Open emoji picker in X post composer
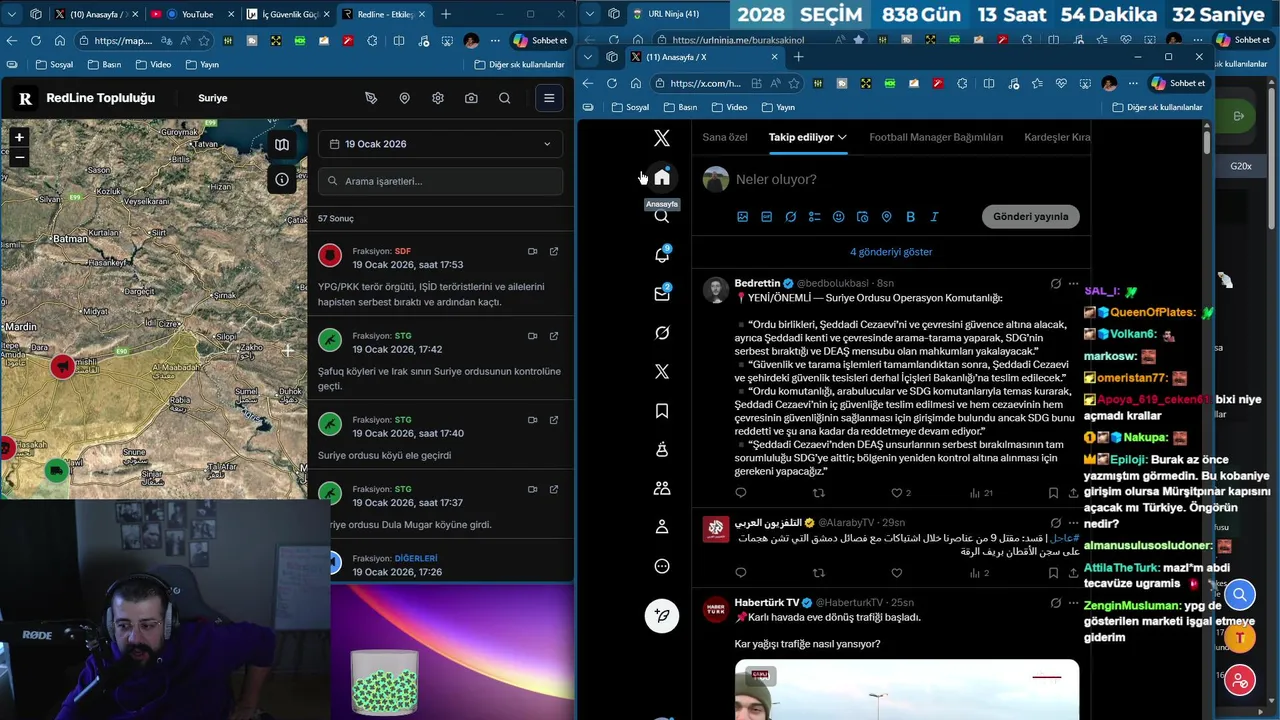The image size is (1280, 720). [838, 217]
